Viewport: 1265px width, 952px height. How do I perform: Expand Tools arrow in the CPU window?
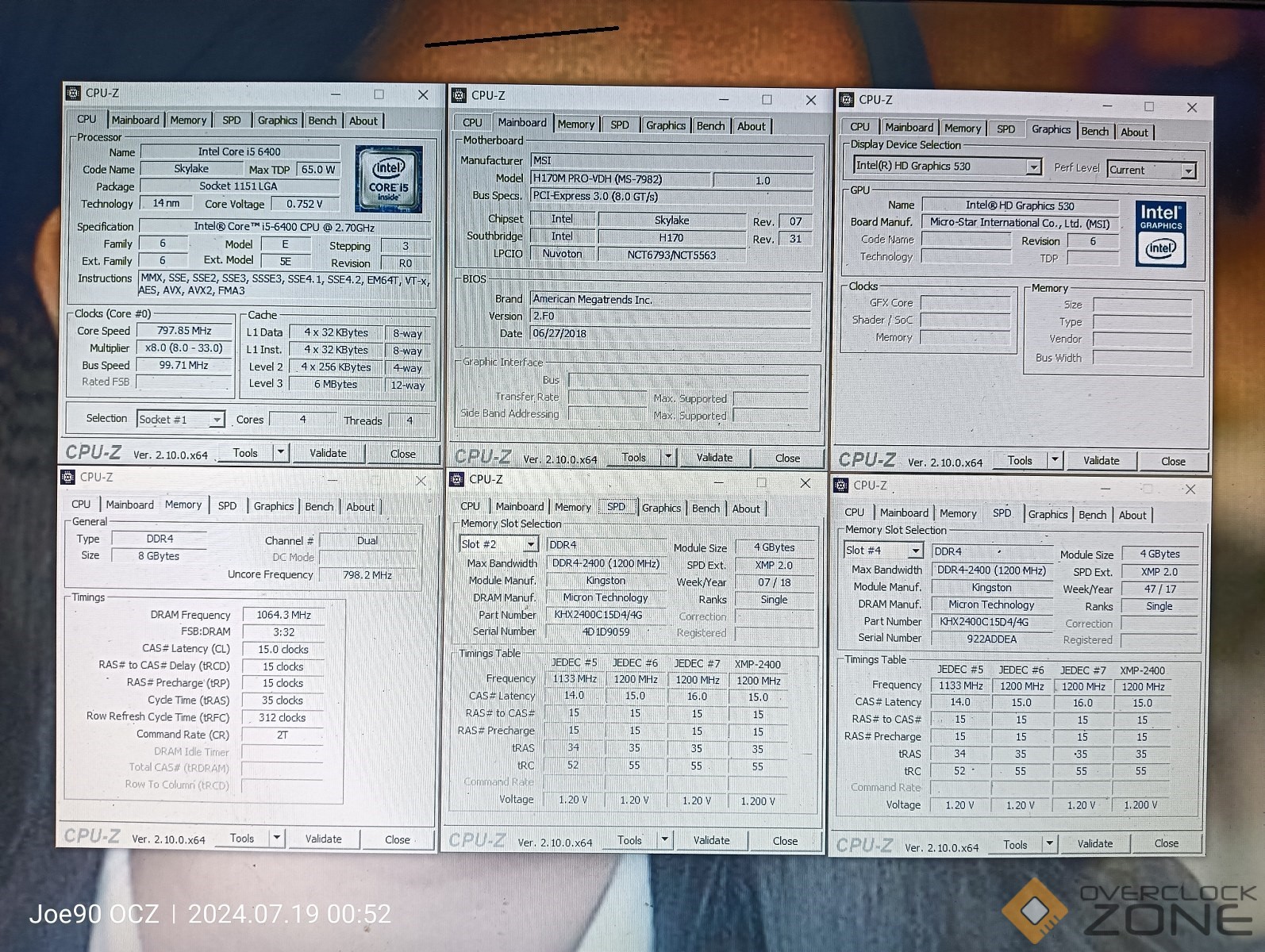click(x=280, y=452)
